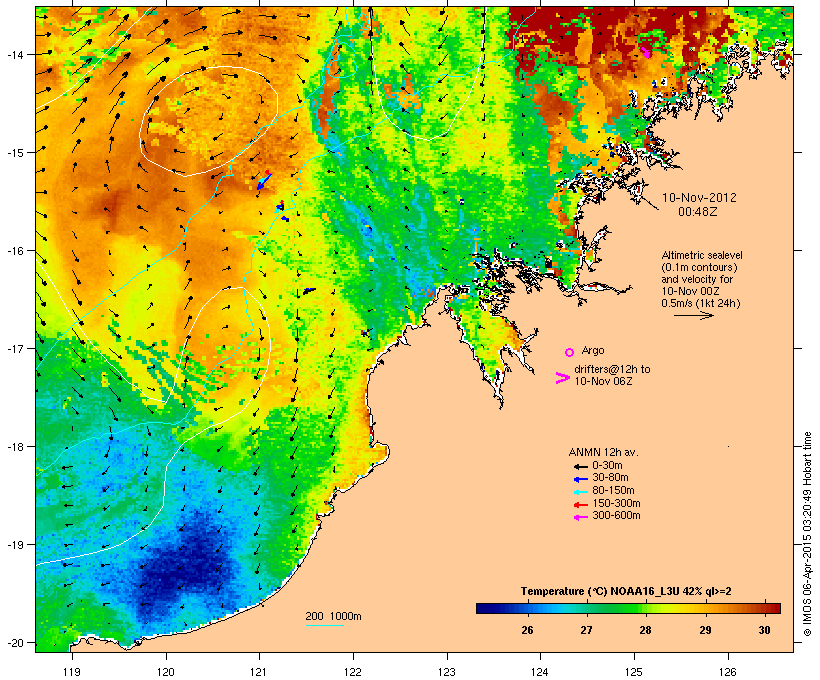Click the 10-Nov-2012 date label
Image resolution: width=820 pixels, height=680 pixels.
click(x=699, y=198)
